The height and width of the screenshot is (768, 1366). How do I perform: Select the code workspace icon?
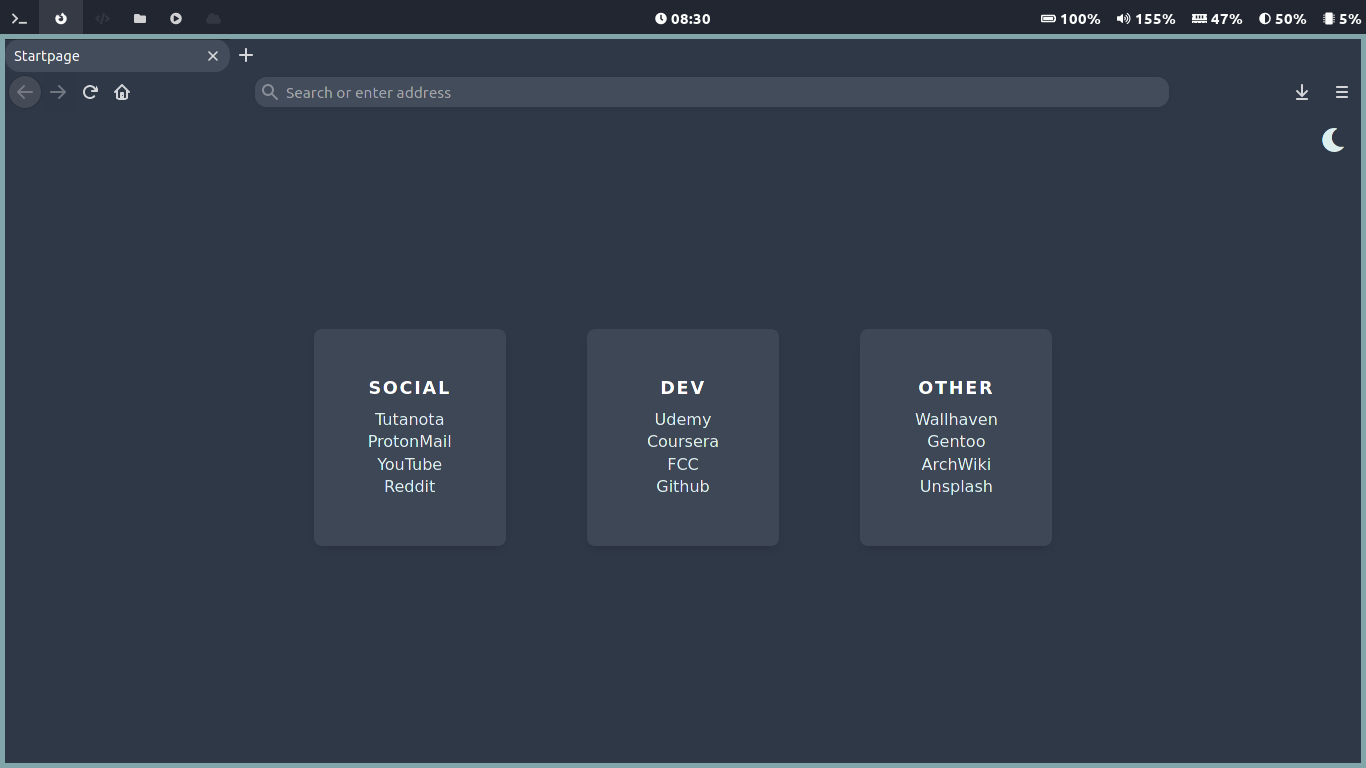click(102, 18)
